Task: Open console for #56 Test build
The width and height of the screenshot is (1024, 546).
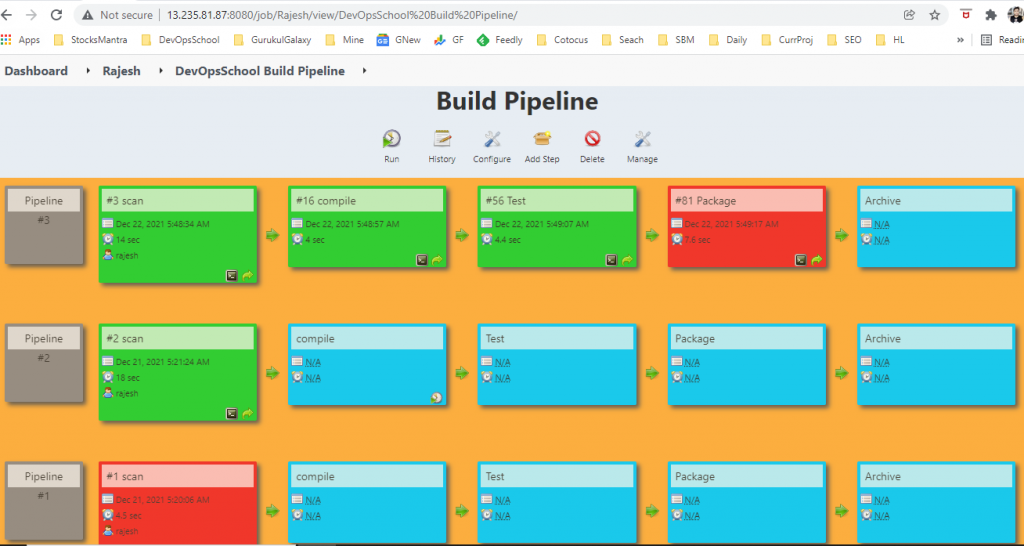Action: (x=611, y=260)
